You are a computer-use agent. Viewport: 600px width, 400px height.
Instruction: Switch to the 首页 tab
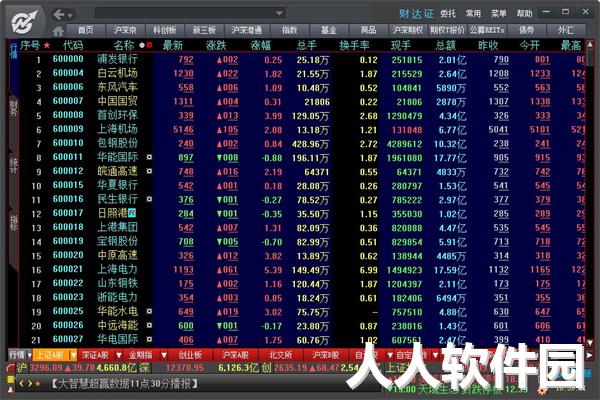point(86,30)
